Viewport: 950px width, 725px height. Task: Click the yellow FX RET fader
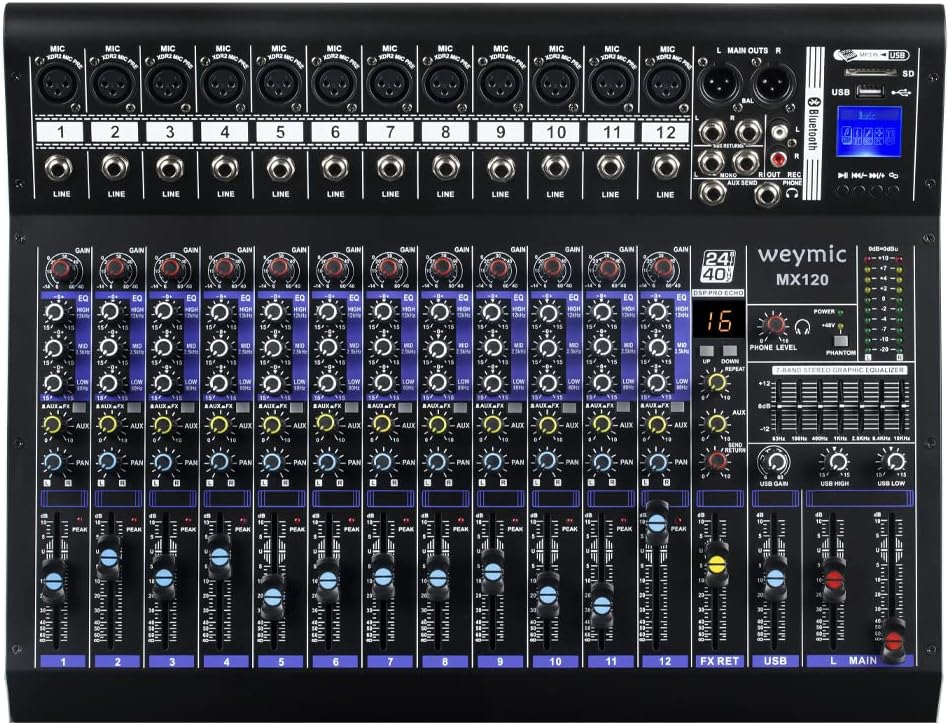tap(716, 565)
